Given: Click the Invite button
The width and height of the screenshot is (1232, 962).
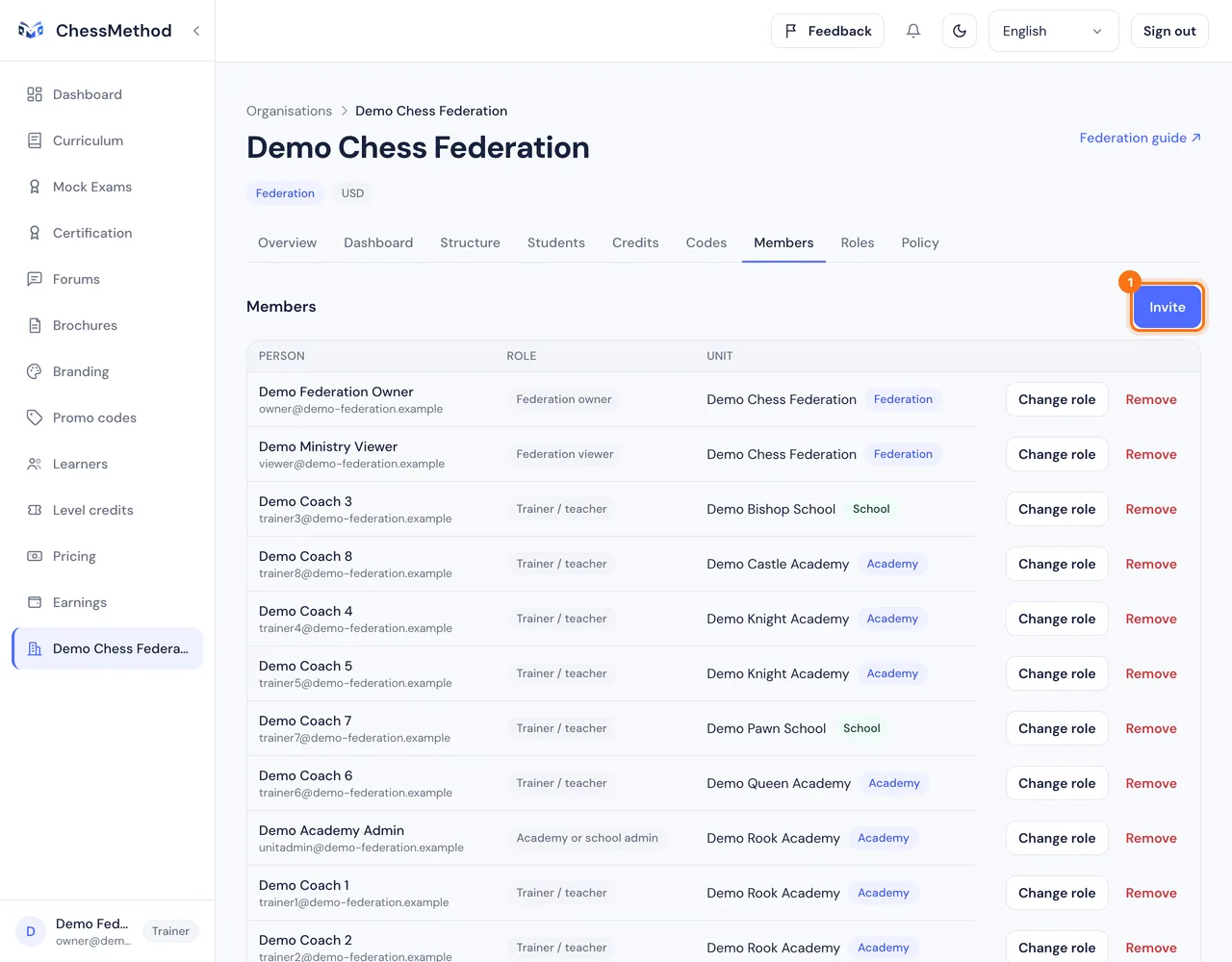Looking at the screenshot, I should pyautogui.click(x=1167, y=307).
